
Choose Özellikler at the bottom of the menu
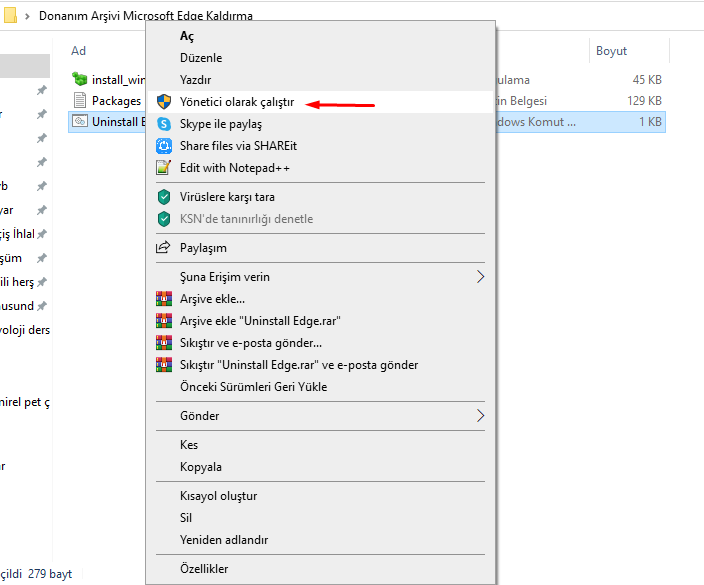204,569
